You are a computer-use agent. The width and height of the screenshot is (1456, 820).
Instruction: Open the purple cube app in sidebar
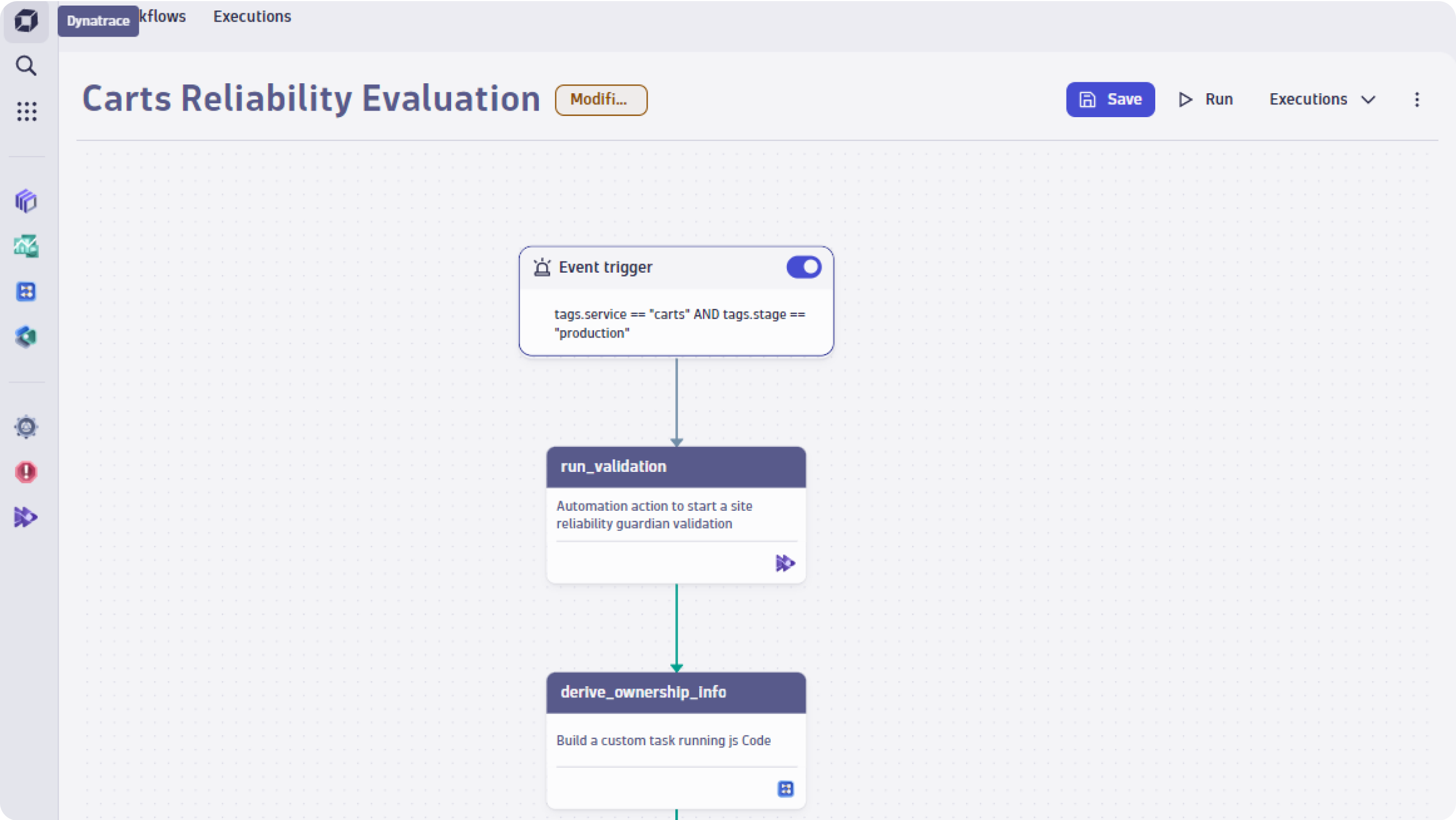(26, 201)
